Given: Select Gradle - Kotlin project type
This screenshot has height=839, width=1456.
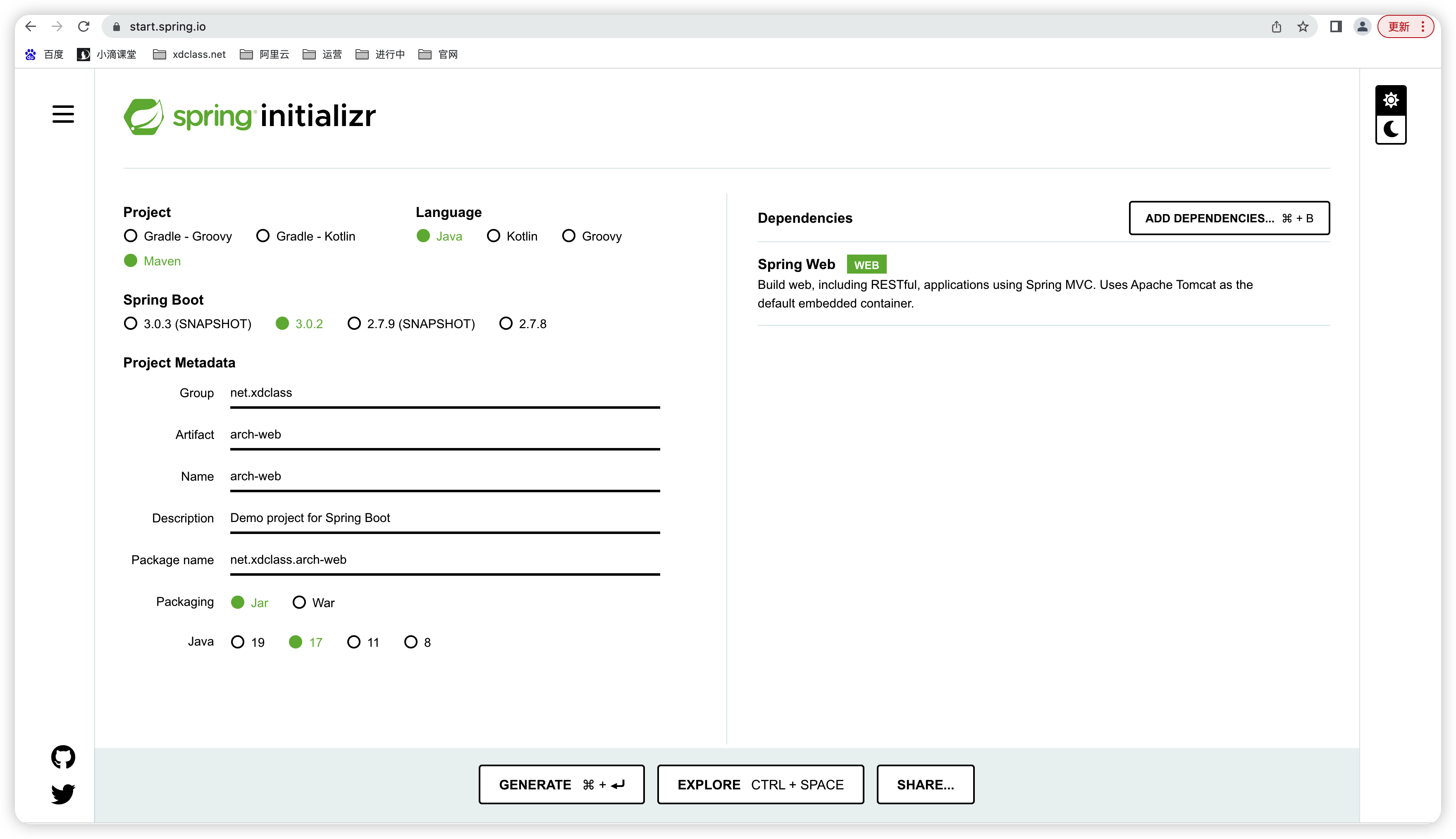Looking at the screenshot, I should pyautogui.click(x=263, y=236).
